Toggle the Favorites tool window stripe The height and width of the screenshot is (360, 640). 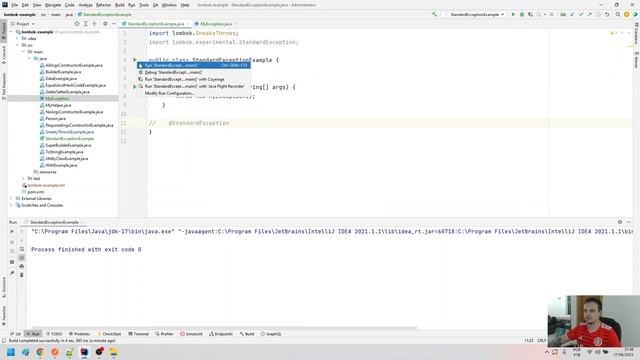[4, 316]
